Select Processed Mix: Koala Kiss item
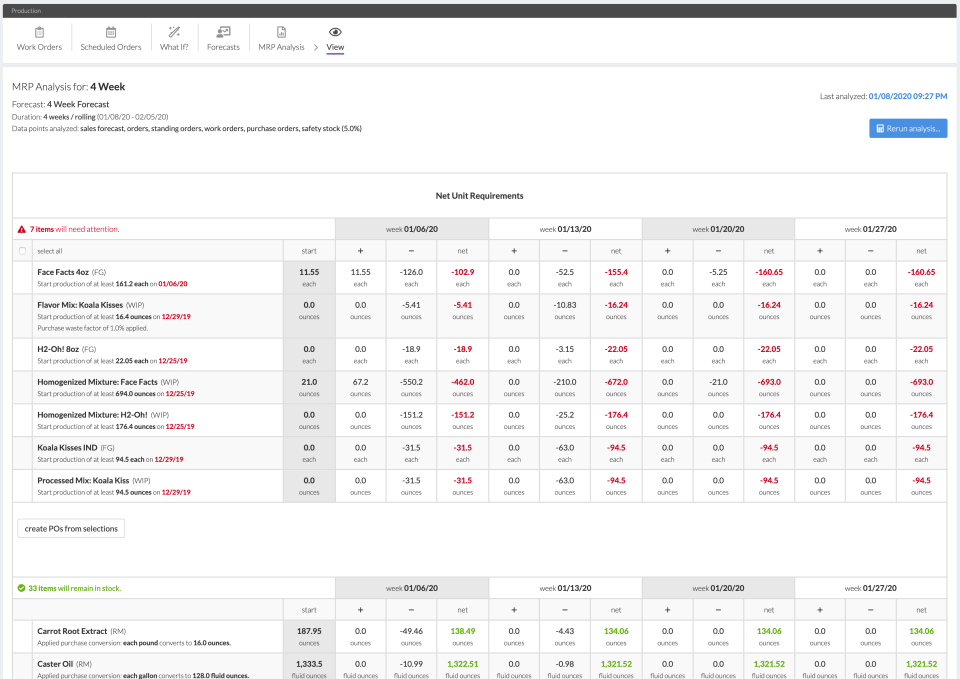The image size is (960, 679). [83, 481]
